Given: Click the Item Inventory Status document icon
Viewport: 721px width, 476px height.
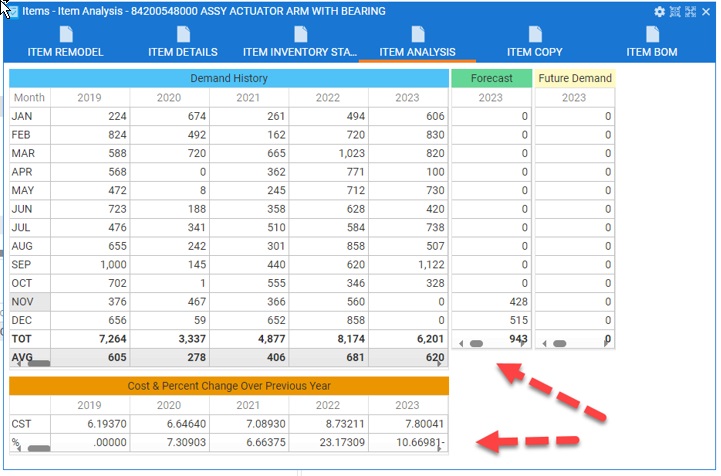Looking at the screenshot, I should [x=300, y=34].
